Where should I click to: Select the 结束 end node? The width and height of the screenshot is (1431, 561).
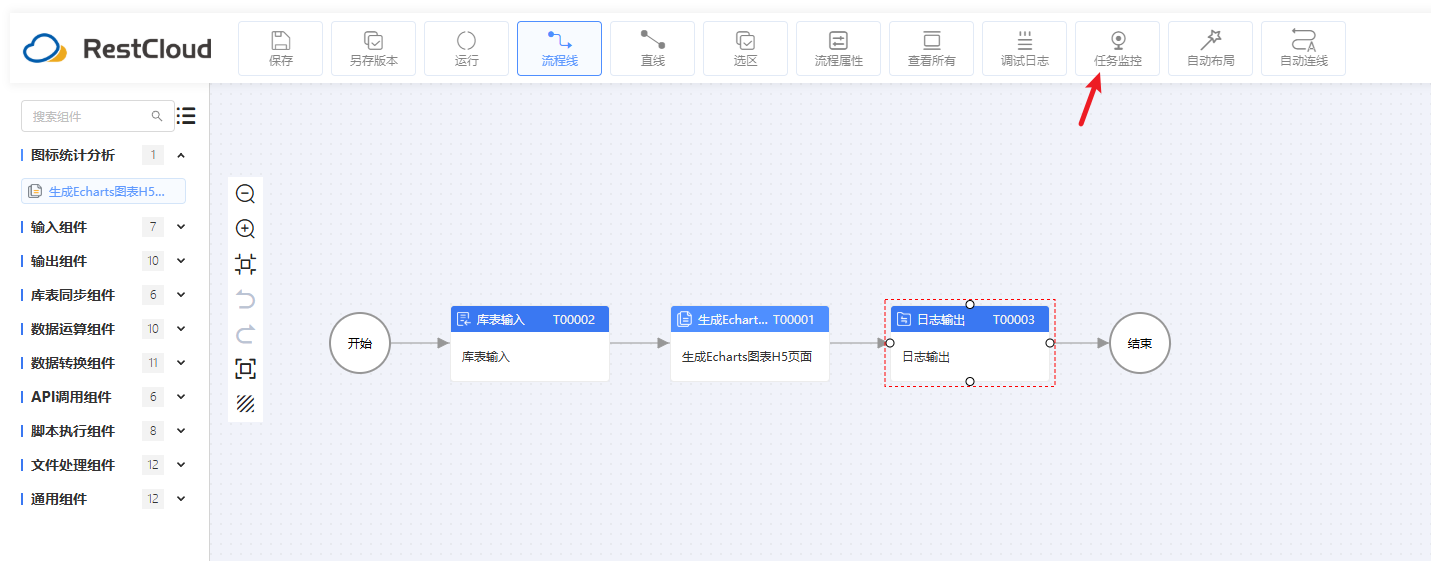(1140, 343)
